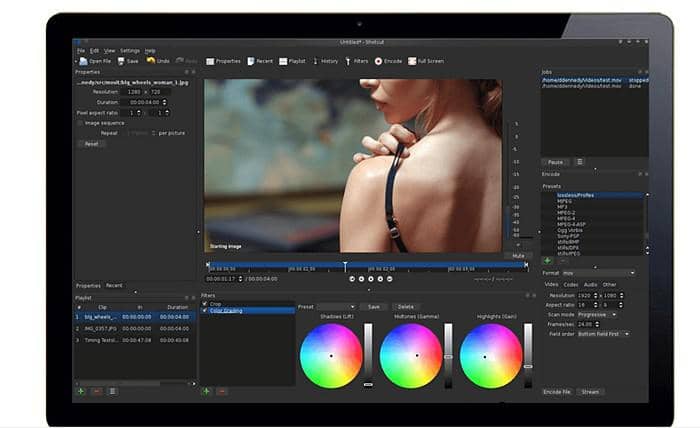Expand the Format dropdown in Encode panel
Image resolution: width=700 pixels, height=428 pixels.
click(598, 272)
